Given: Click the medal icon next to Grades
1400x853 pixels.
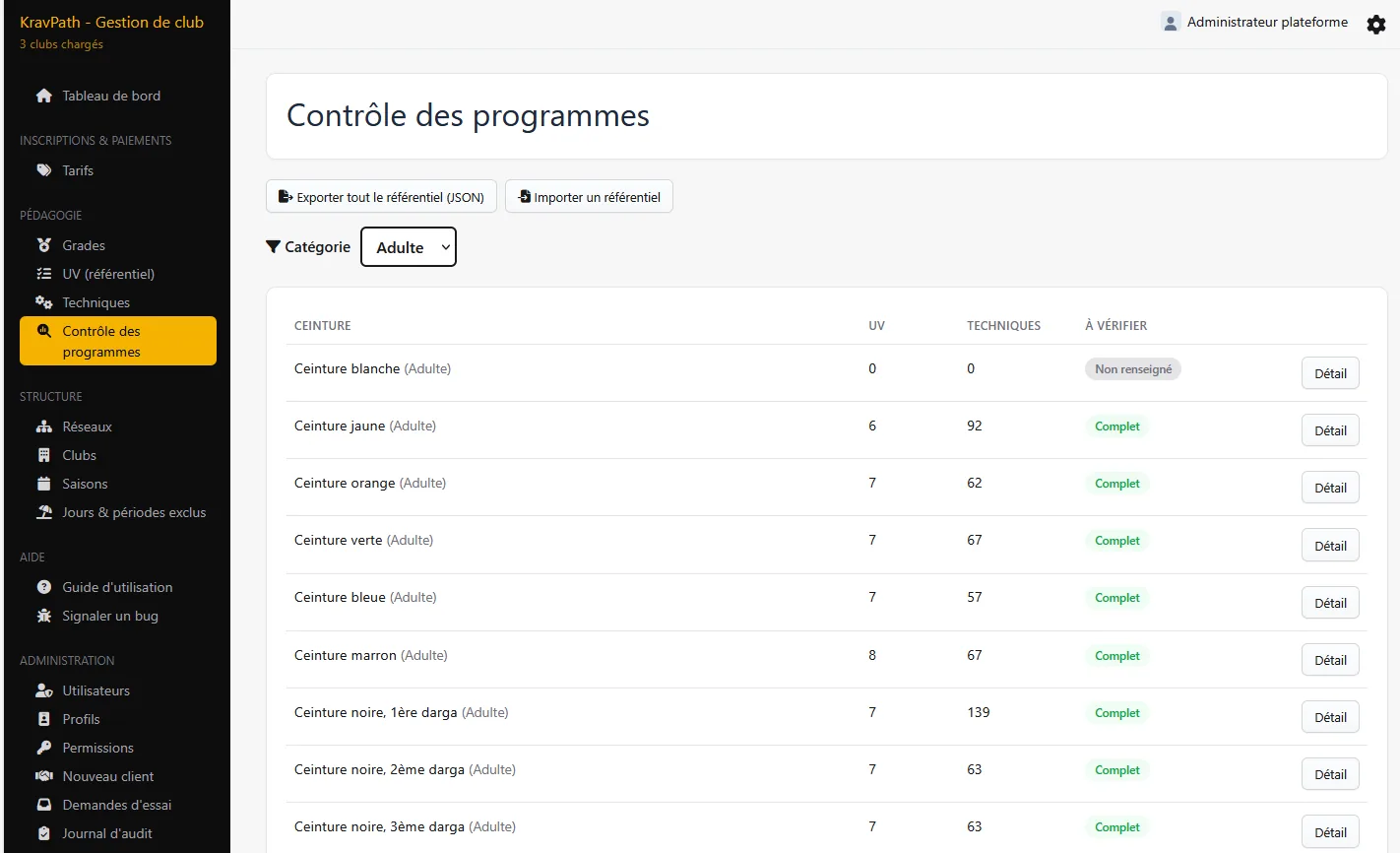Looking at the screenshot, I should pos(43,245).
